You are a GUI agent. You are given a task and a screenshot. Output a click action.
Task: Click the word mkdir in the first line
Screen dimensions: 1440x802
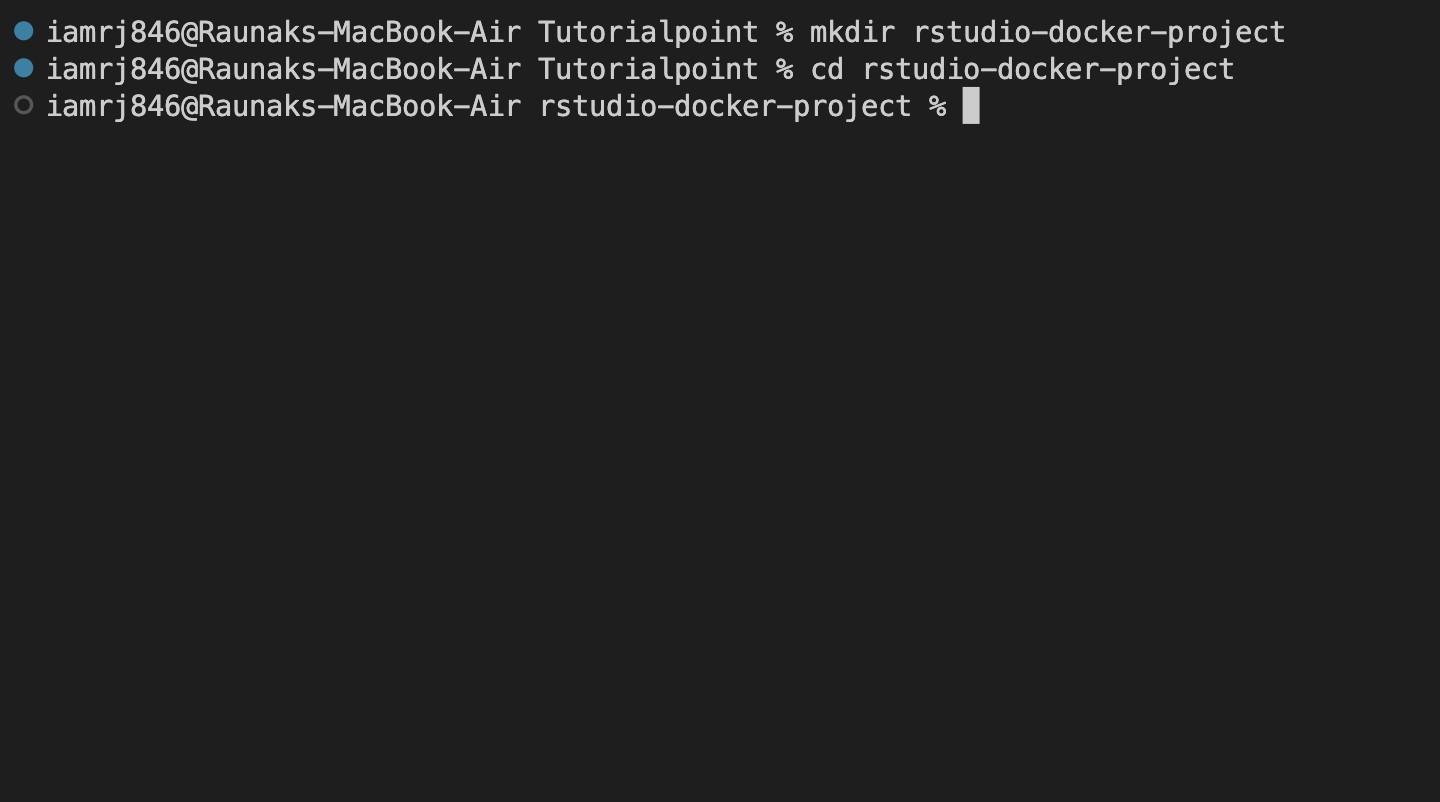(852, 32)
